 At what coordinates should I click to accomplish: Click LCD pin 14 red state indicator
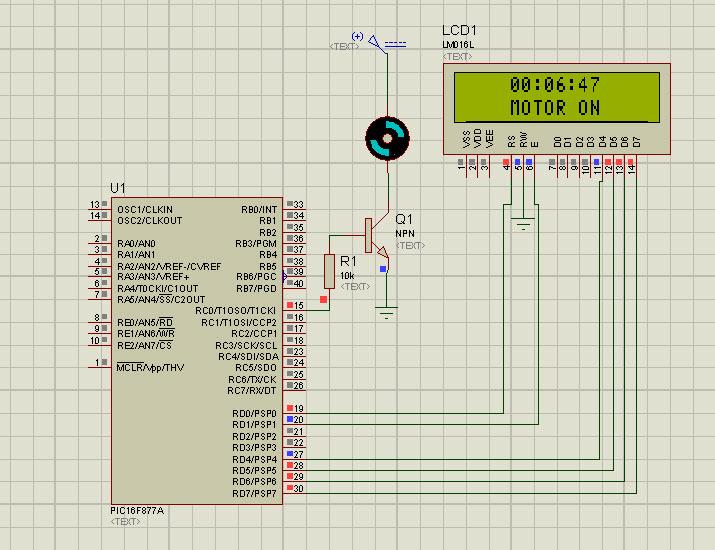coord(631,162)
